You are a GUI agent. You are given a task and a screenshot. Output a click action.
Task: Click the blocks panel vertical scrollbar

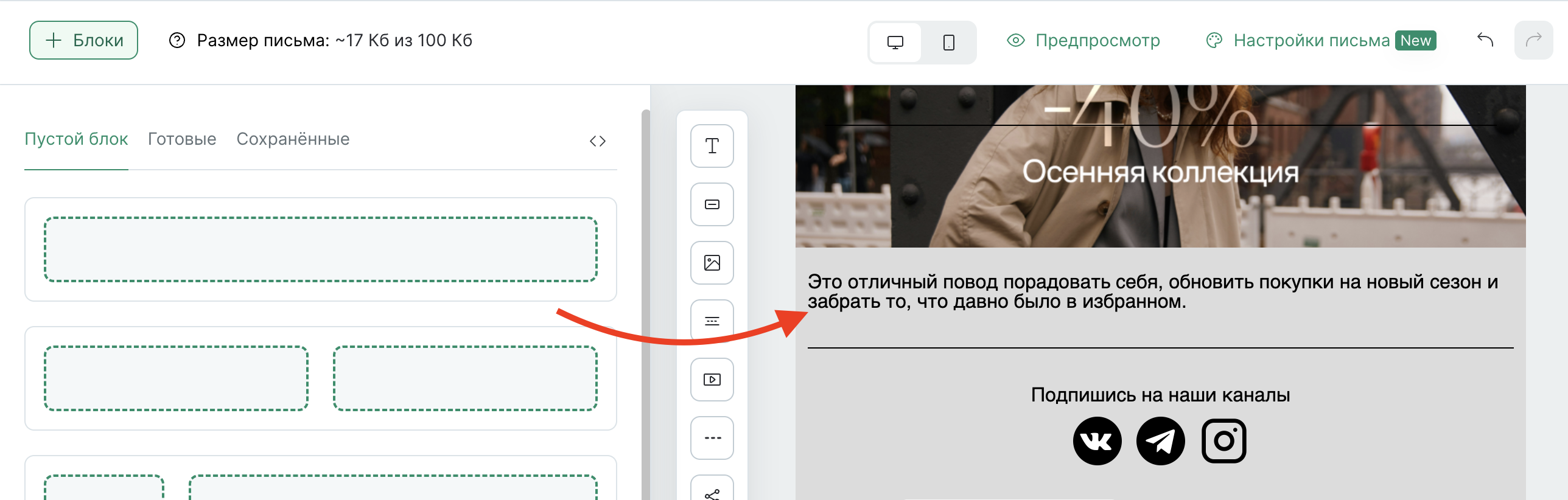tap(645, 304)
